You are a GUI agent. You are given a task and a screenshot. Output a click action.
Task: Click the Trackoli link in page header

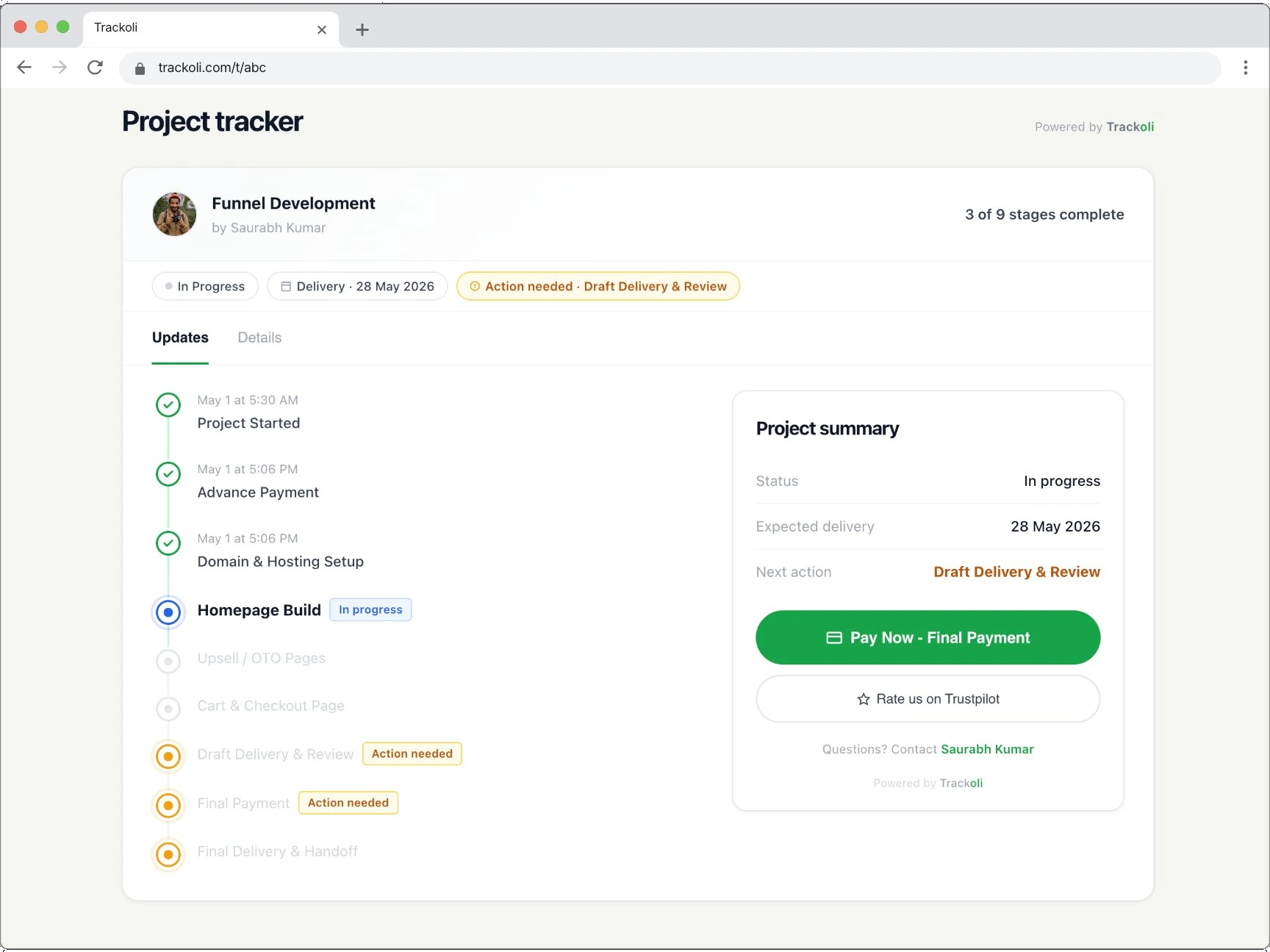[1130, 126]
